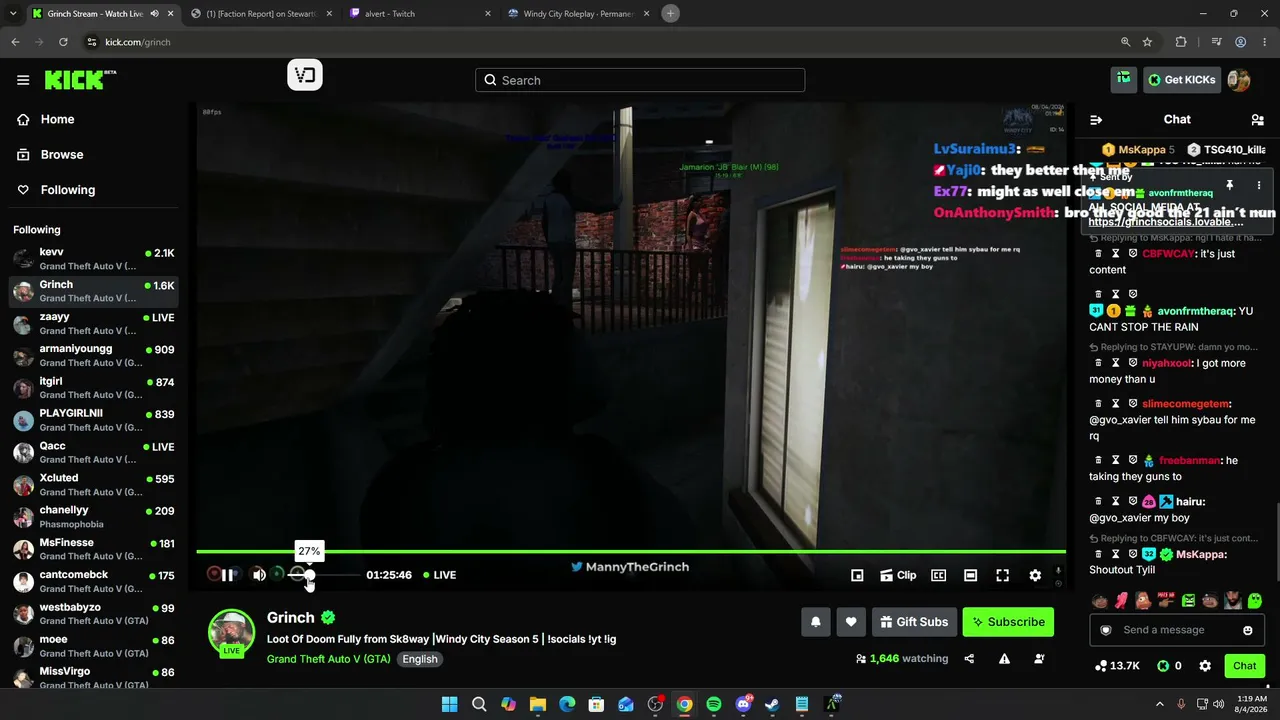Viewport: 1280px width, 720px height.
Task: Click the Gift Subs button
Action: [x=914, y=622]
